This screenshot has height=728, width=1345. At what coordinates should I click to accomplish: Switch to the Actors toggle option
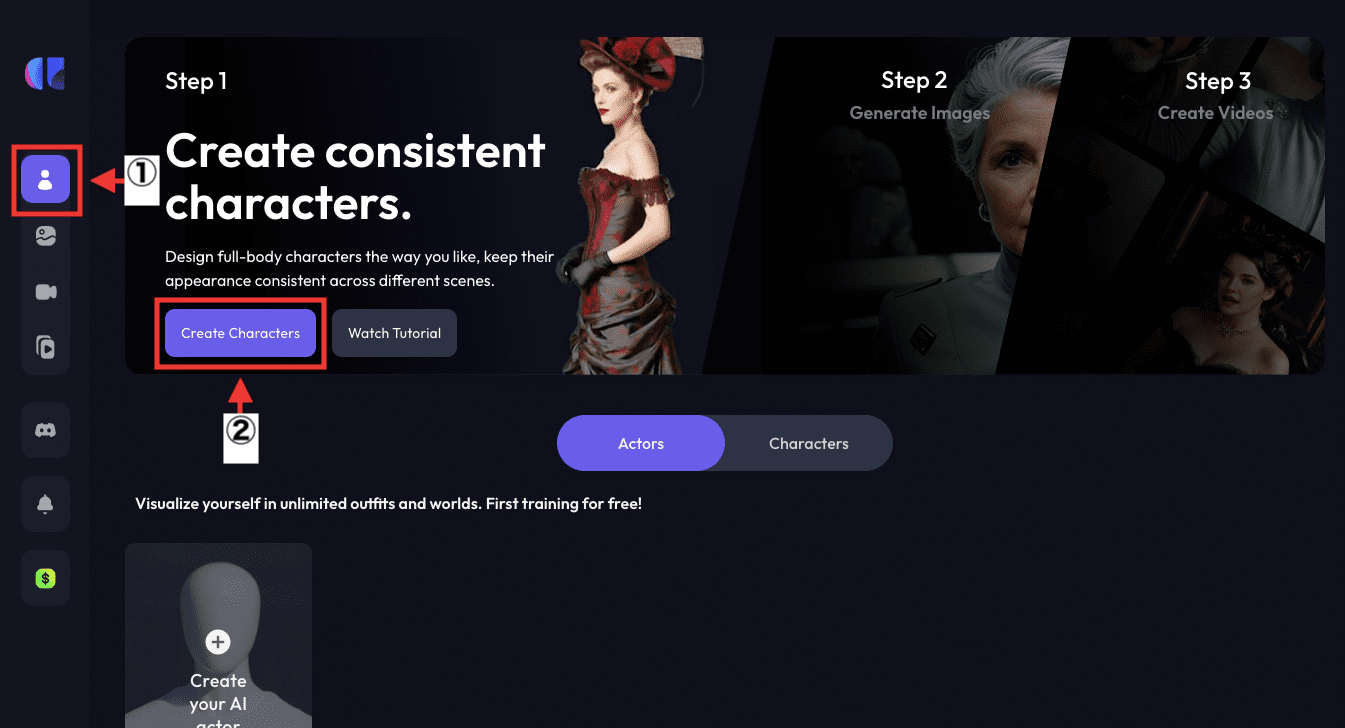tap(641, 443)
